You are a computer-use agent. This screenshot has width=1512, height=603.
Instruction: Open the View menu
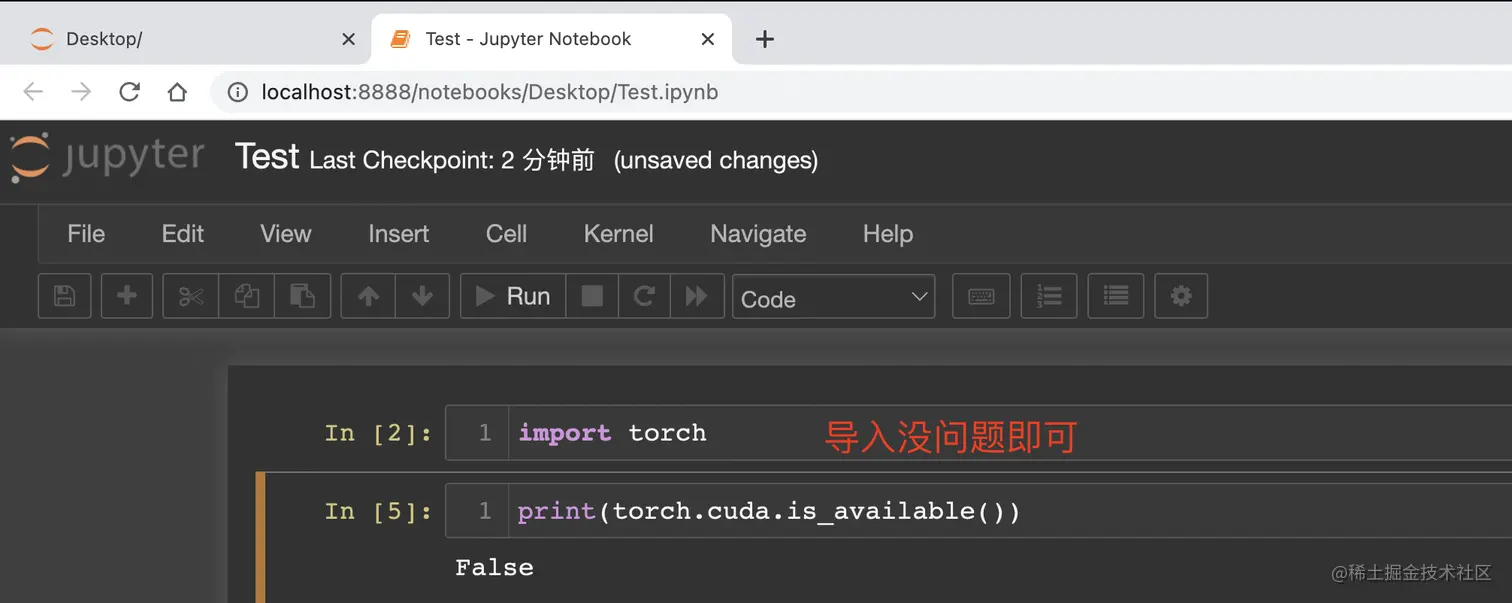[286, 234]
